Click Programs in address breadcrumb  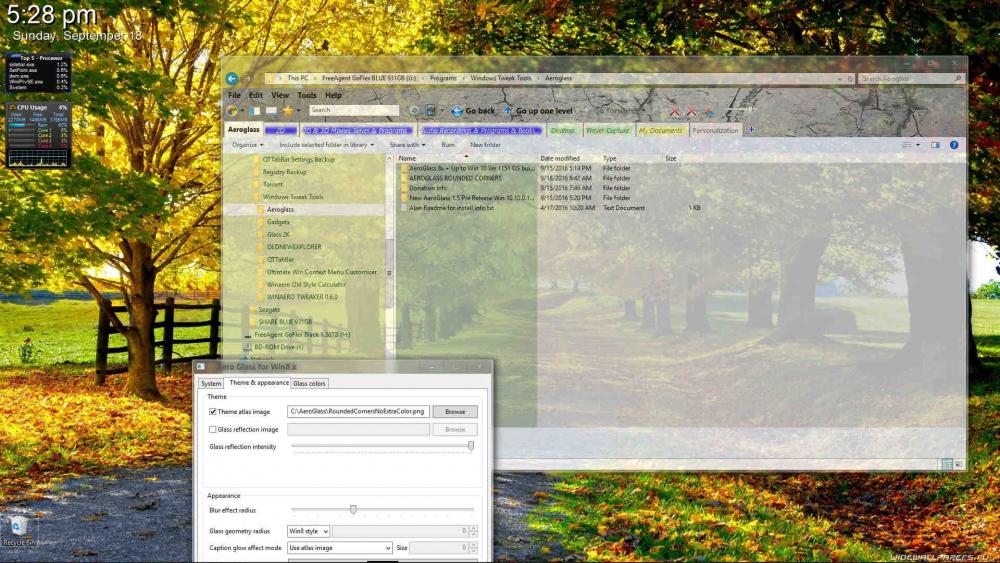tap(443, 78)
